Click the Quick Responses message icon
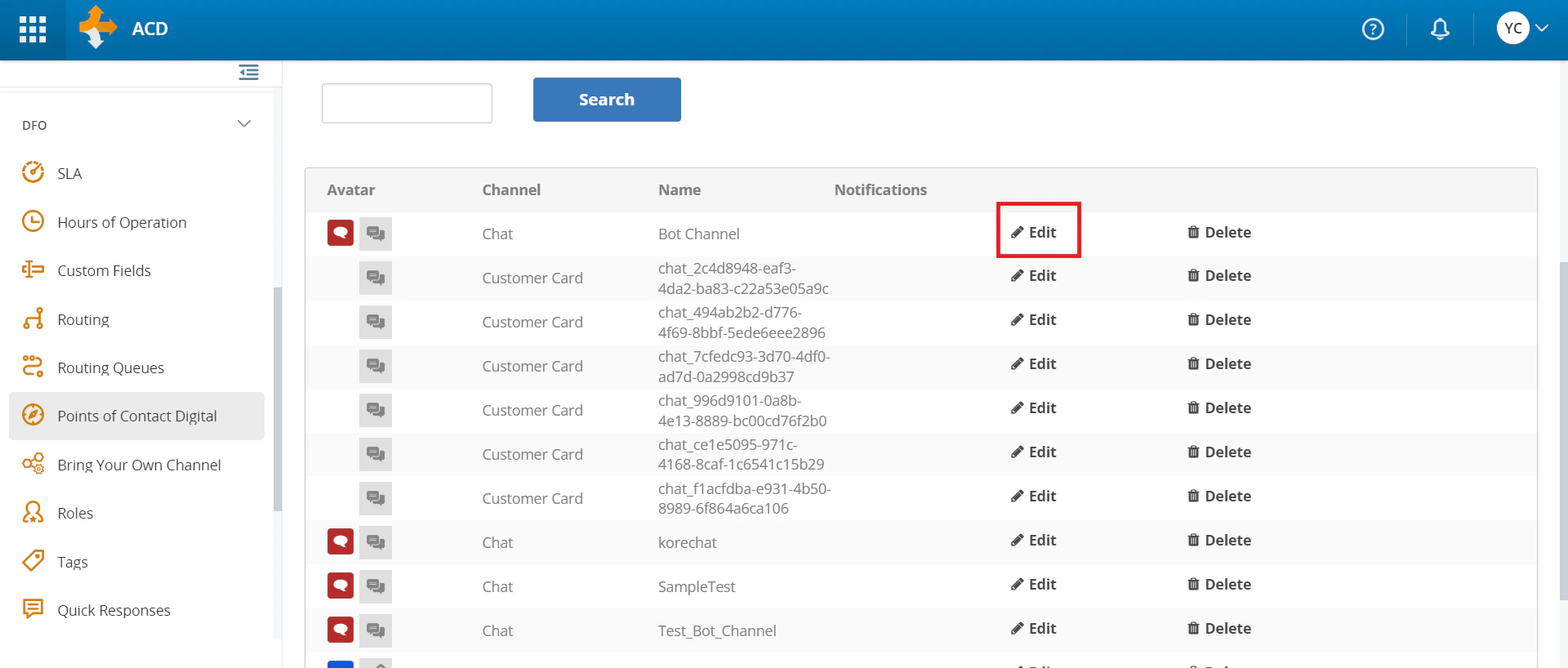Screen dimensions: 1568x668 (x=33, y=609)
